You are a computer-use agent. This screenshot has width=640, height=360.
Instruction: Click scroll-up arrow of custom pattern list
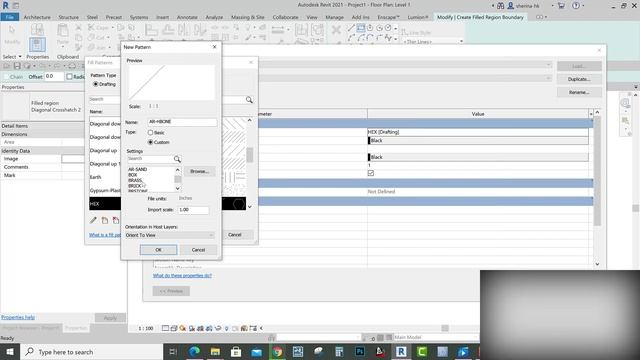(178, 169)
